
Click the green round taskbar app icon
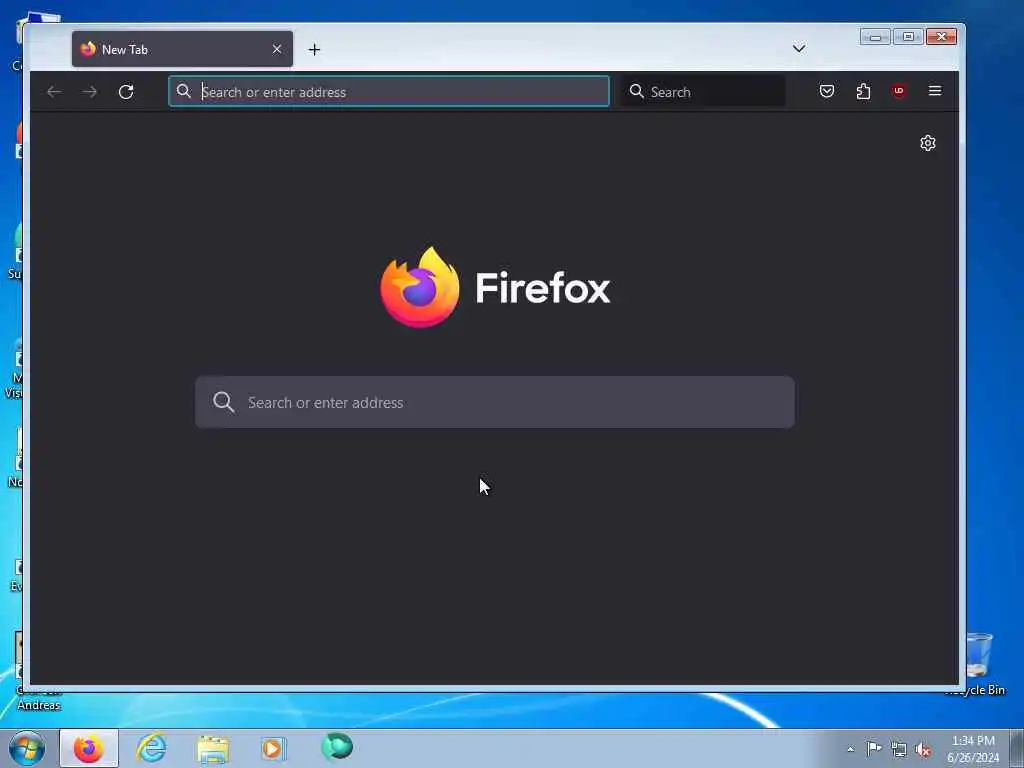[x=337, y=747]
